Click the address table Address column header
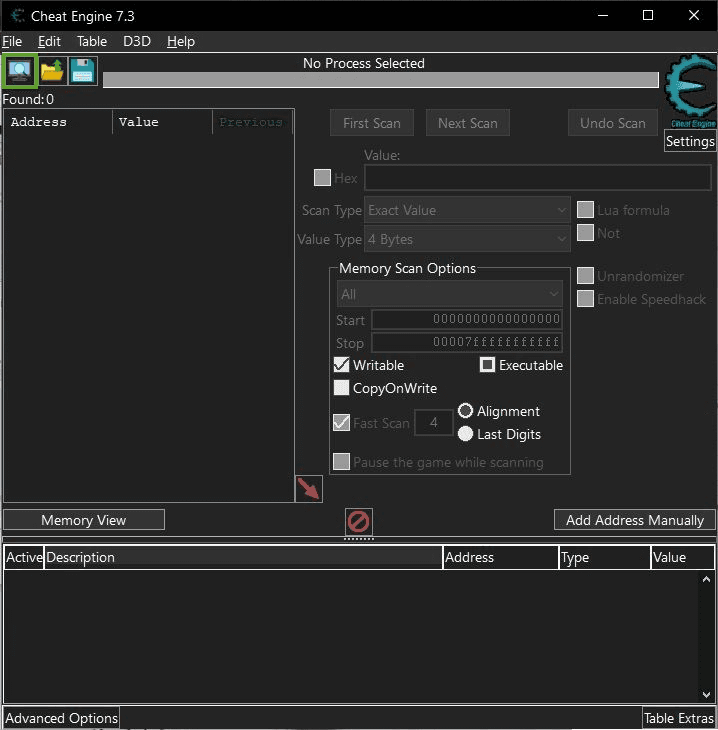This screenshot has width=718, height=730. point(501,557)
